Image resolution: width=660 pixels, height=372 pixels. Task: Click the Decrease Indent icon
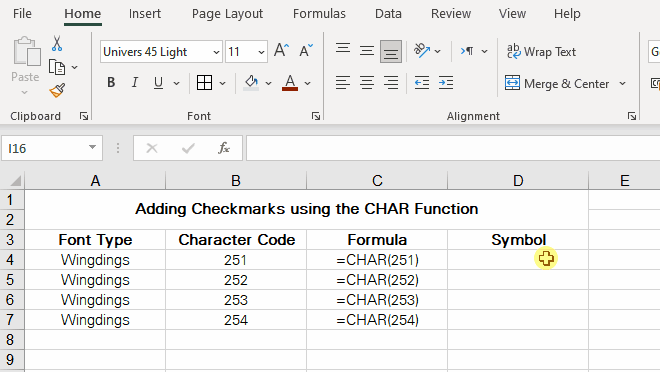click(422, 83)
